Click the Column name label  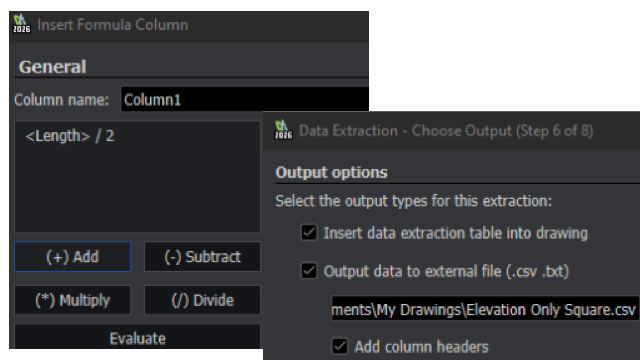point(62,100)
